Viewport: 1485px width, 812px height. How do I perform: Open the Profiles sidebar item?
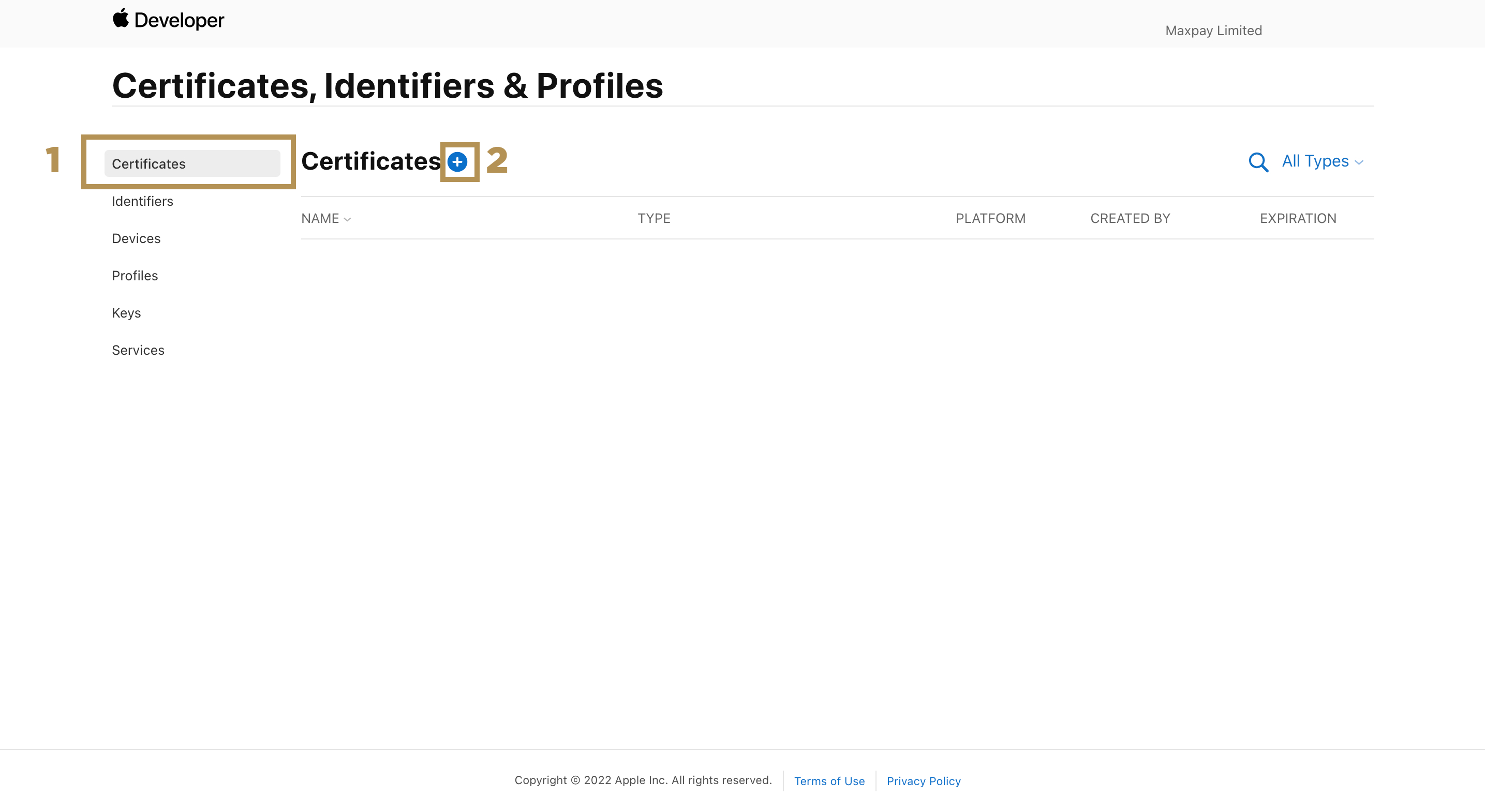[135, 276]
